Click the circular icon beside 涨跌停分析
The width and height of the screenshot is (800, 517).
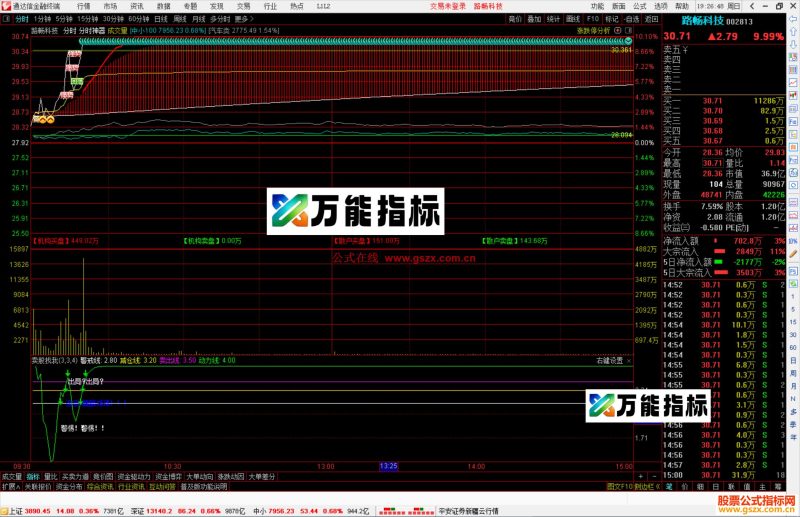coord(618,31)
